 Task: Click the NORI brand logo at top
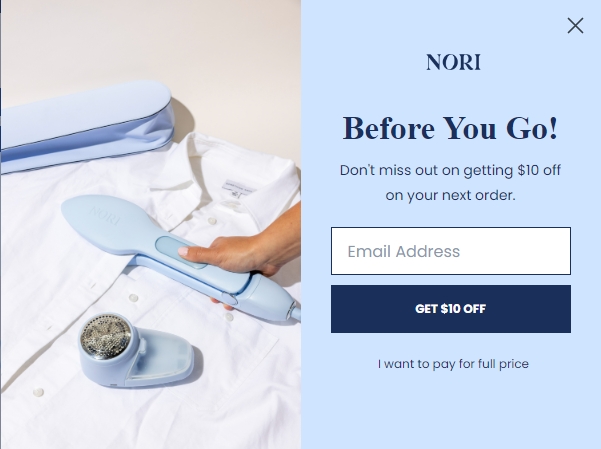tap(453, 62)
